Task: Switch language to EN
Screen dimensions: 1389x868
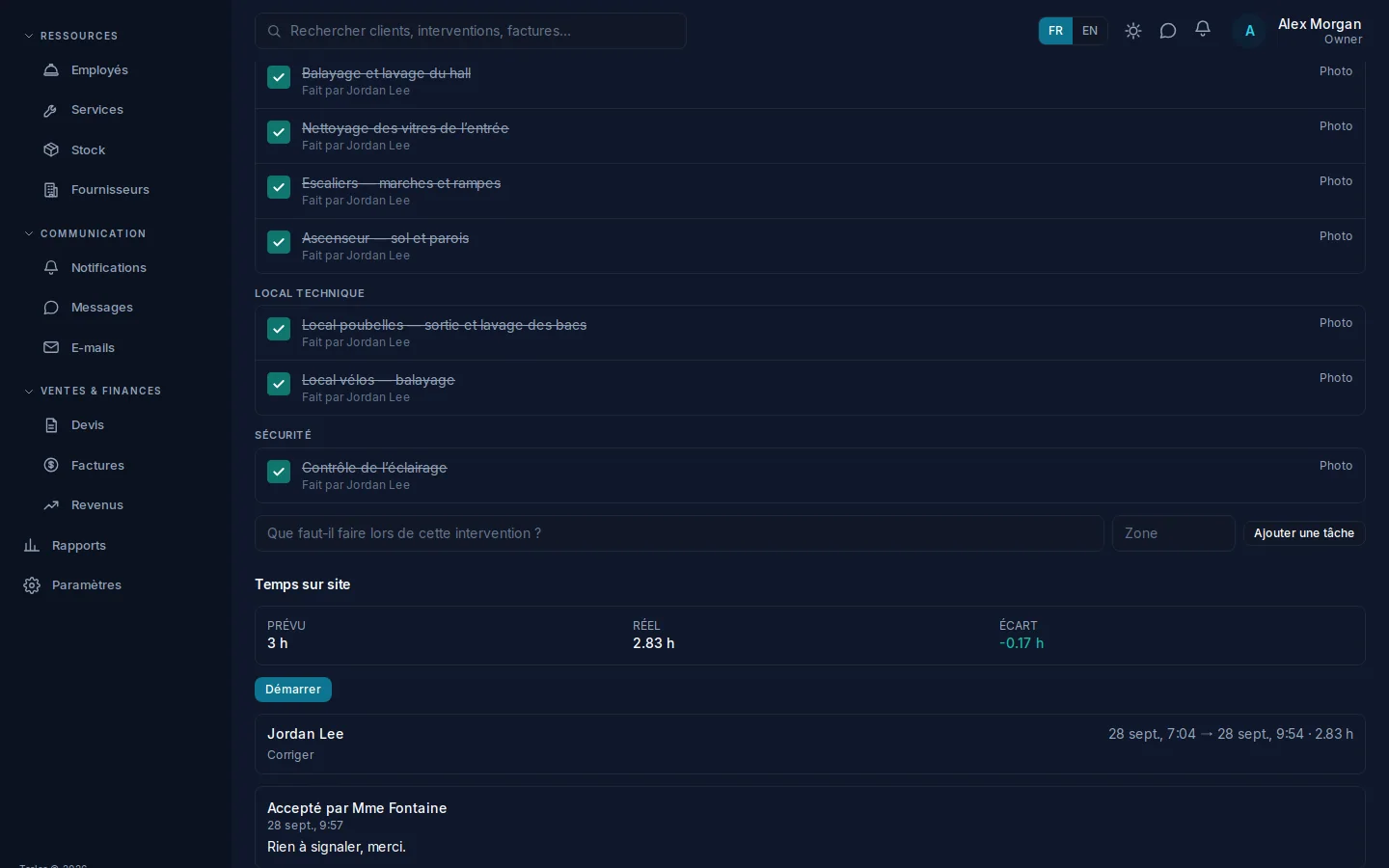Action: pyautogui.click(x=1090, y=31)
